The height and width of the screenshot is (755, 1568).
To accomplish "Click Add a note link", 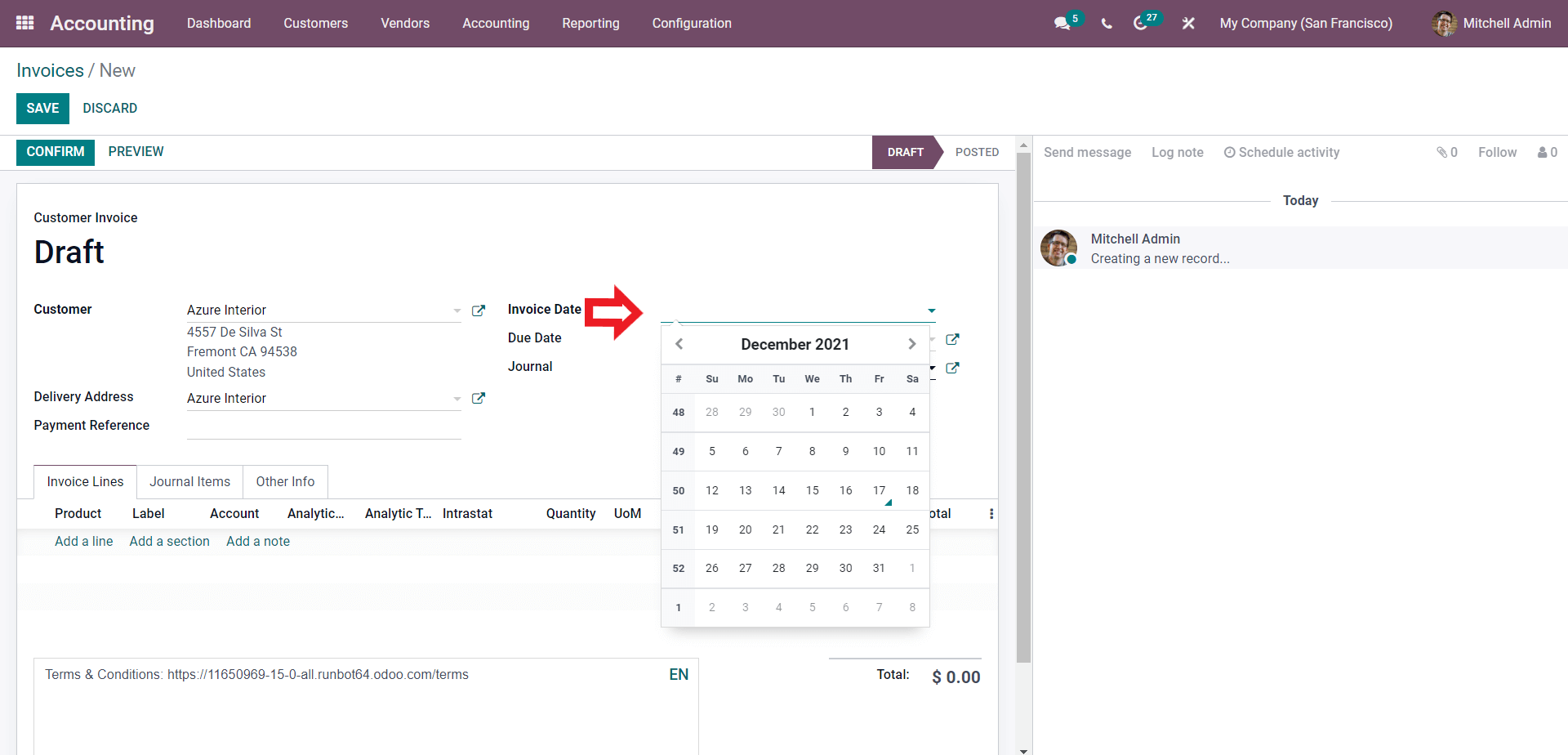I will pyautogui.click(x=258, y=541).
